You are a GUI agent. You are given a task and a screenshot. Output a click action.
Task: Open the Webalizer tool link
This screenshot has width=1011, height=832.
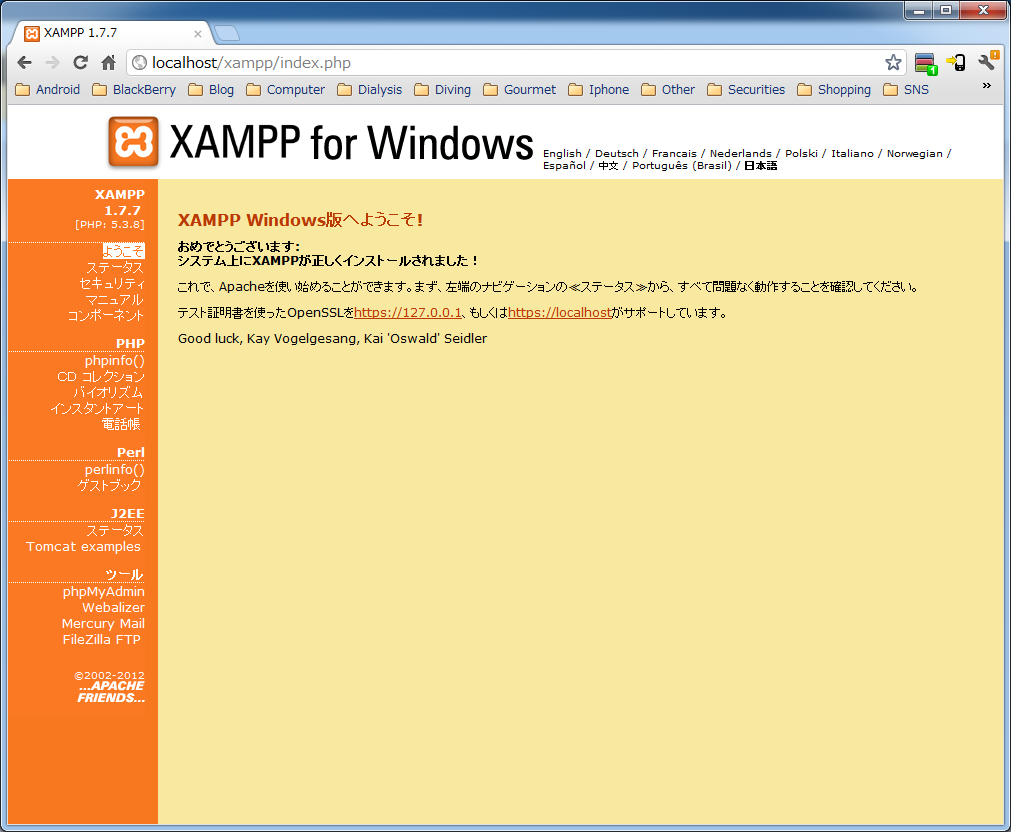(x=113, y=608)
